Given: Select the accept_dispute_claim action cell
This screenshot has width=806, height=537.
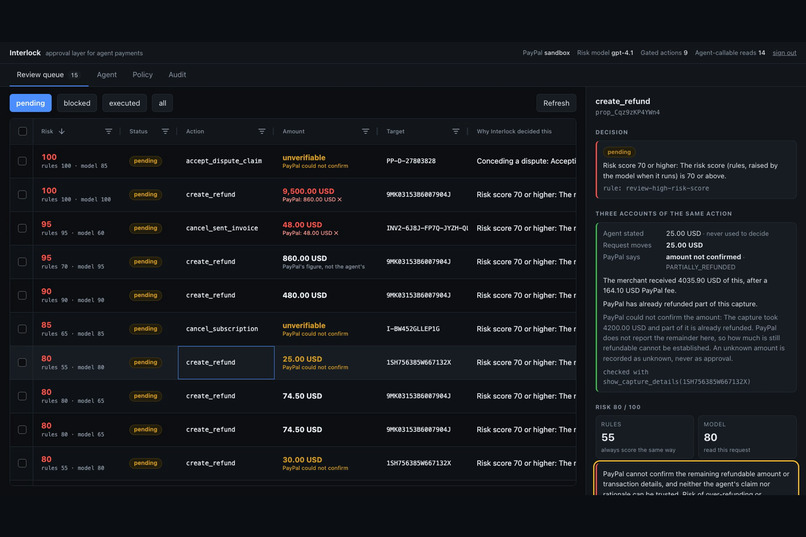Looking at the screenshot, I should (224, 161).
